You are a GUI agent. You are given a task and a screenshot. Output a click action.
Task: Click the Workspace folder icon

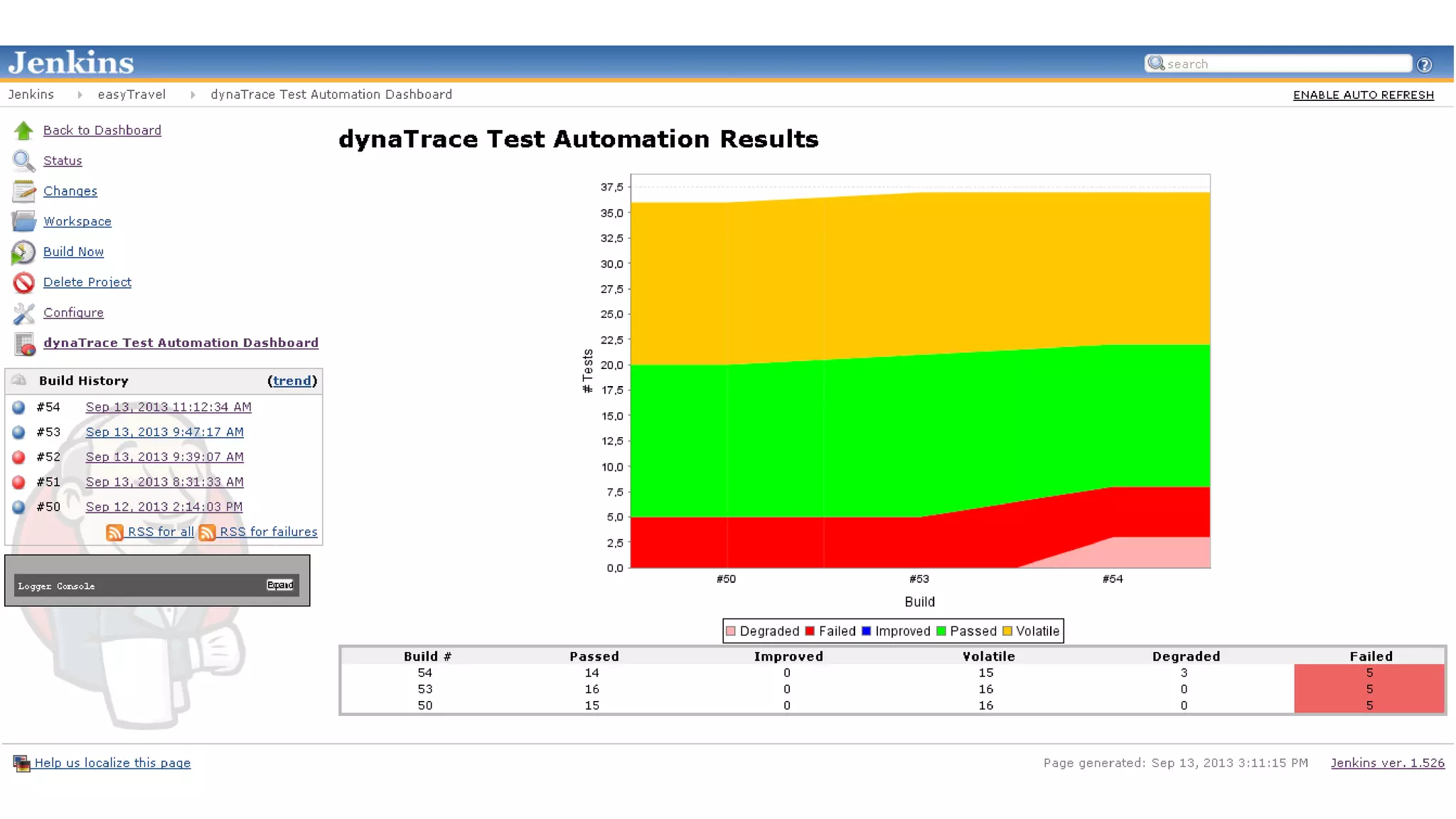tap(23, 222)
